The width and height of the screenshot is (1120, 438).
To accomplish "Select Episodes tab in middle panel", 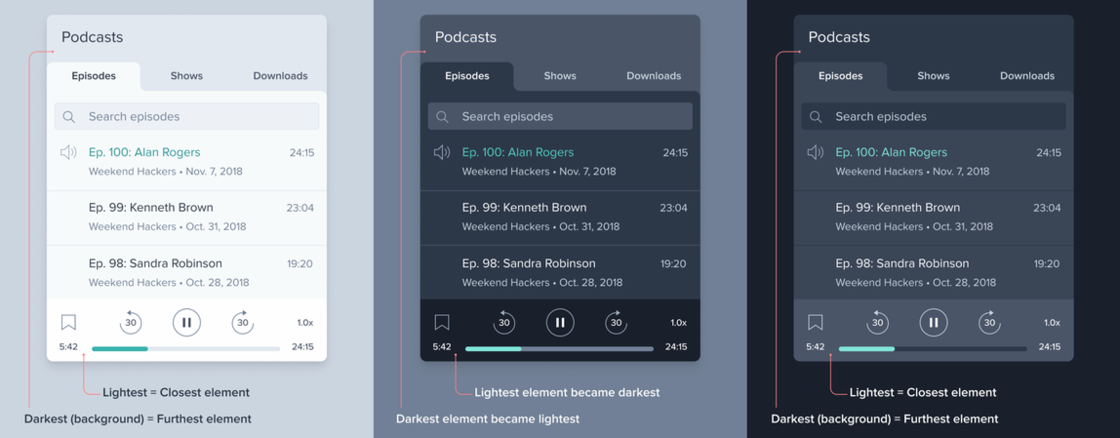I will pyautogui.click(x=467, y=76).
